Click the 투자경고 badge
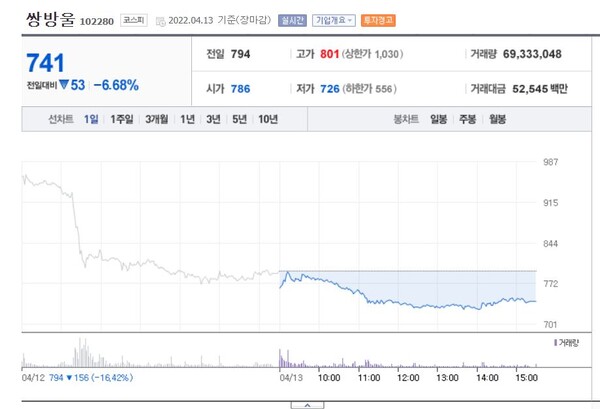Image resolution: width=600 pixels, height=409 pixels. 378,20
